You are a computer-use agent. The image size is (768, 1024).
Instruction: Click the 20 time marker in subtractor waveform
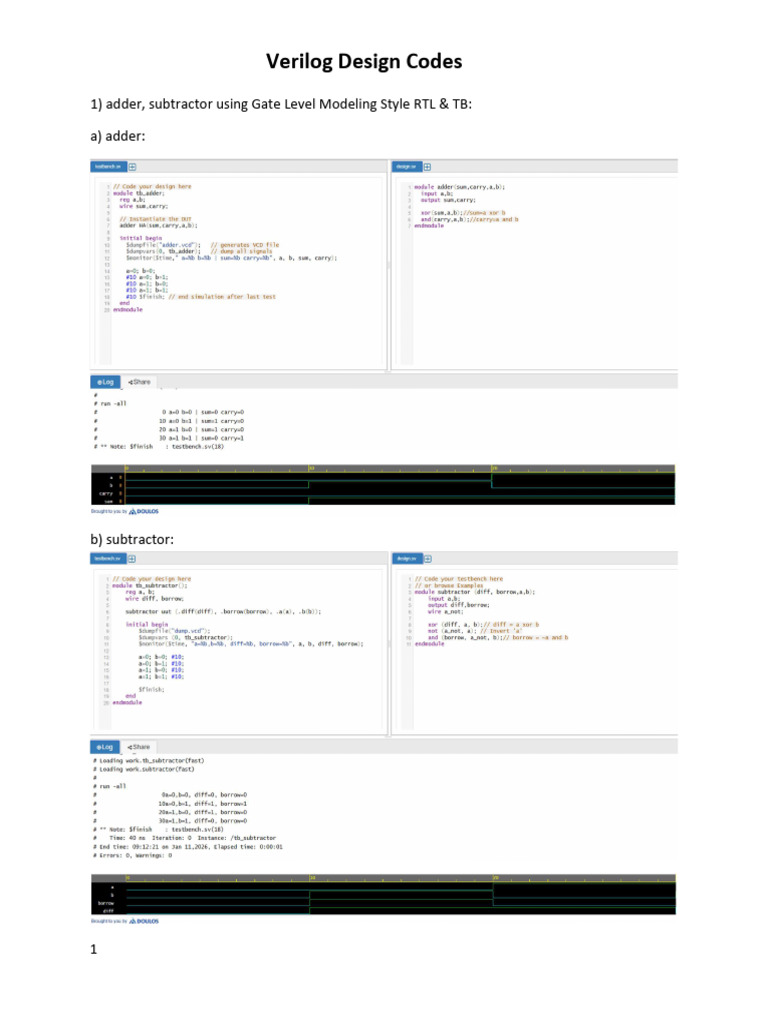(x=495, y=878)
